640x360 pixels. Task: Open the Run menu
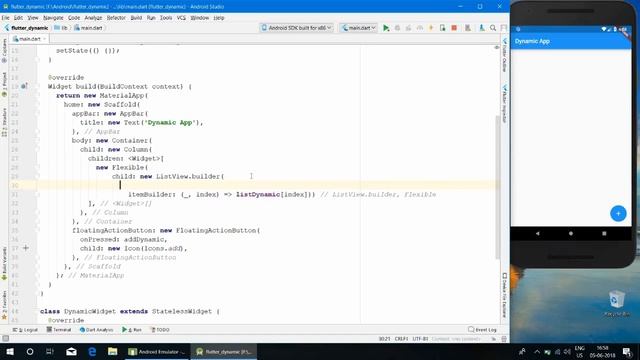point(151,18)
